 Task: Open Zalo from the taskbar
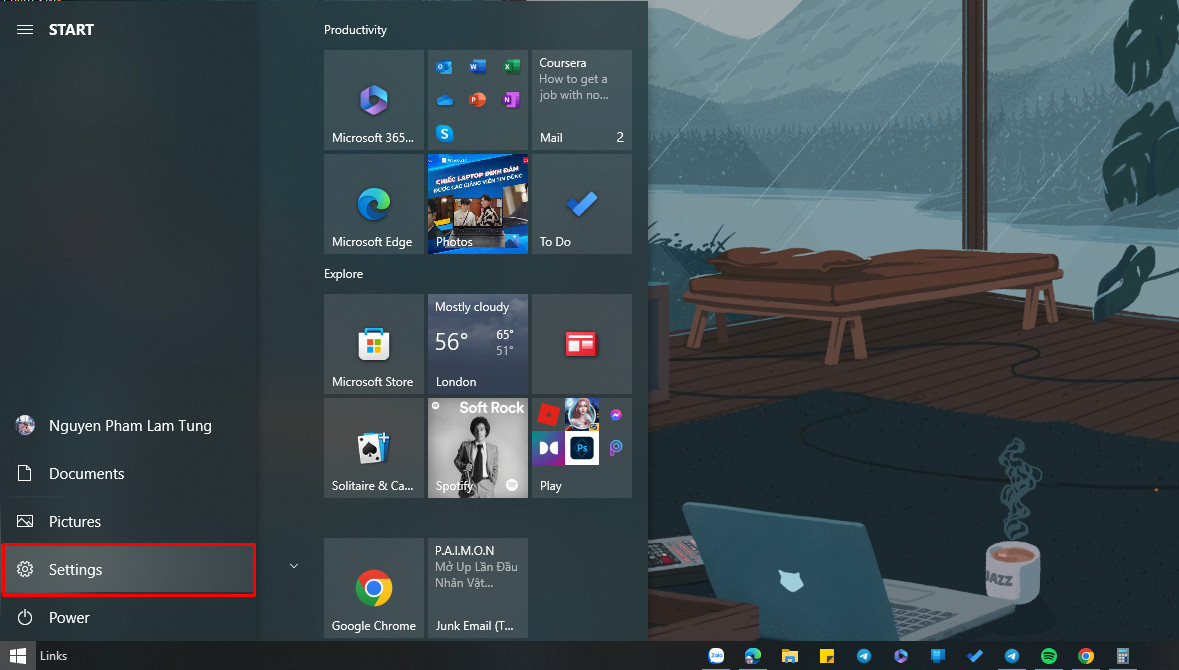click(x=717, y=656)
